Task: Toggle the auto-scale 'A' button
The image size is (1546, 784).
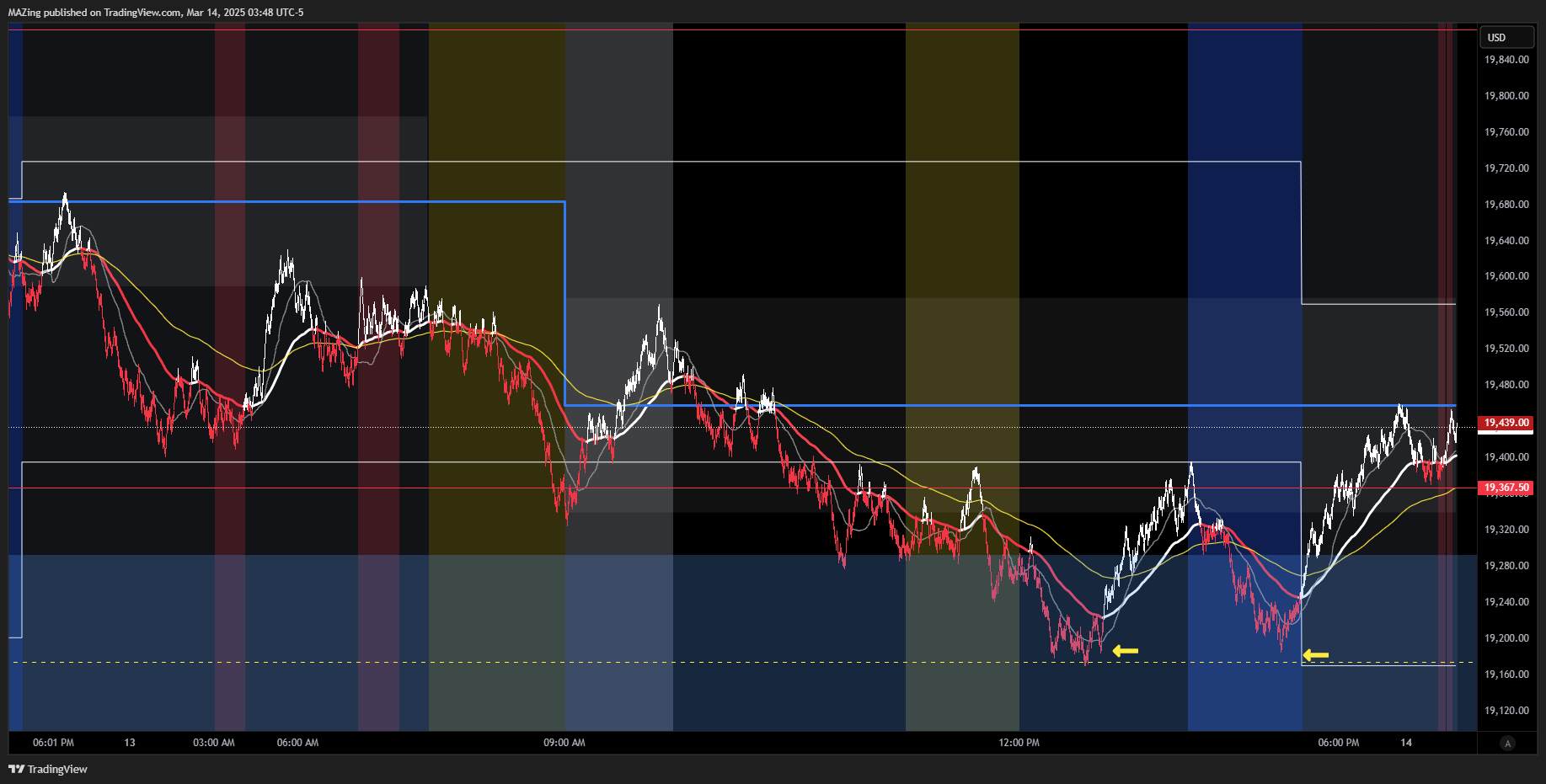Action: click(x=1508, y=743)
